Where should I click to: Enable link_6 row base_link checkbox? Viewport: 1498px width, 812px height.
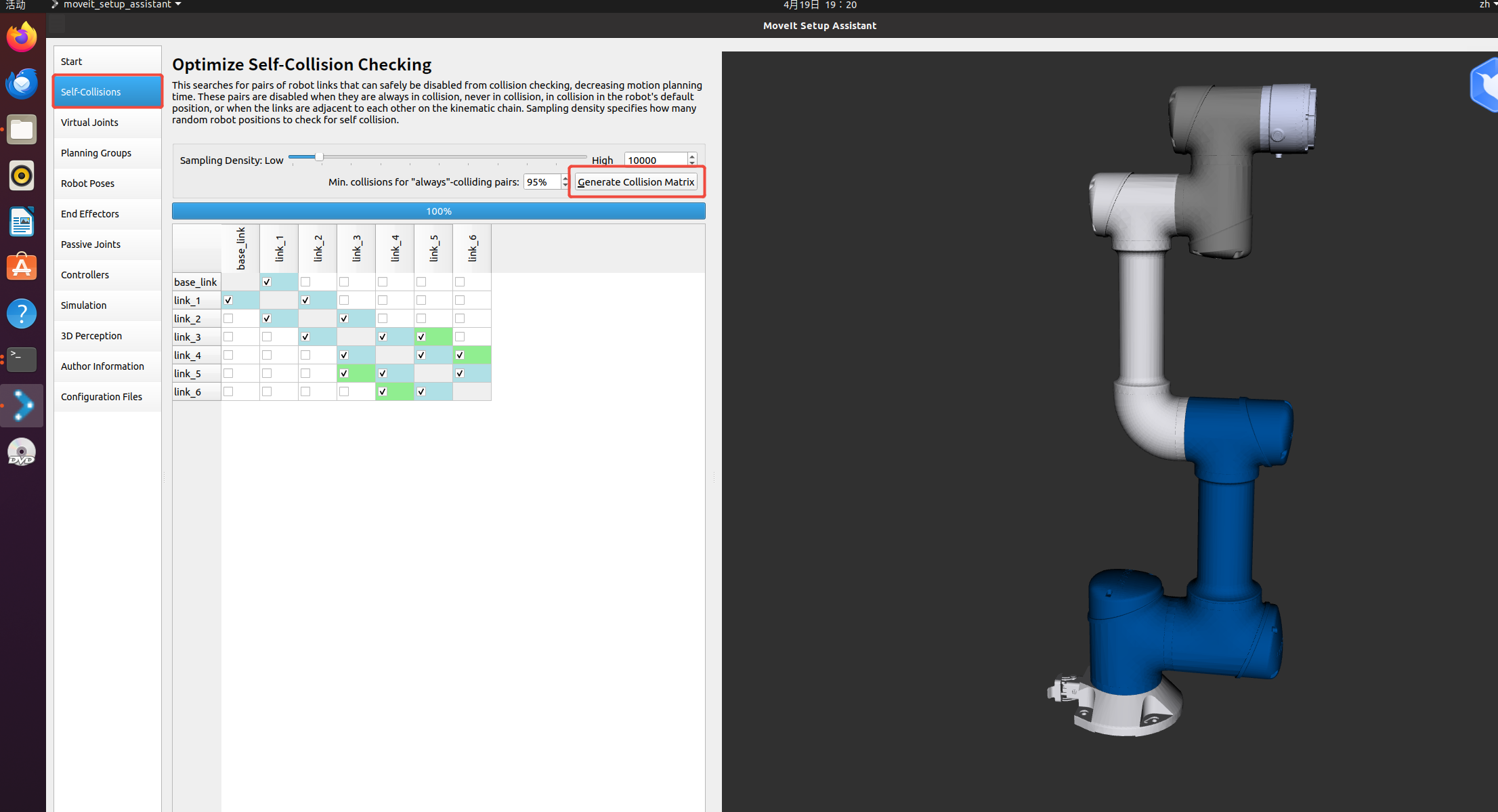click(228, 391)
